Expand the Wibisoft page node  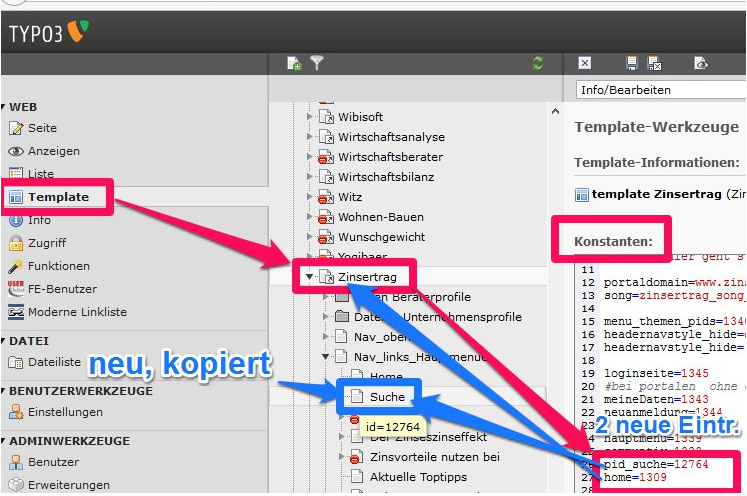pyautogui.click(x=309, y=117)
